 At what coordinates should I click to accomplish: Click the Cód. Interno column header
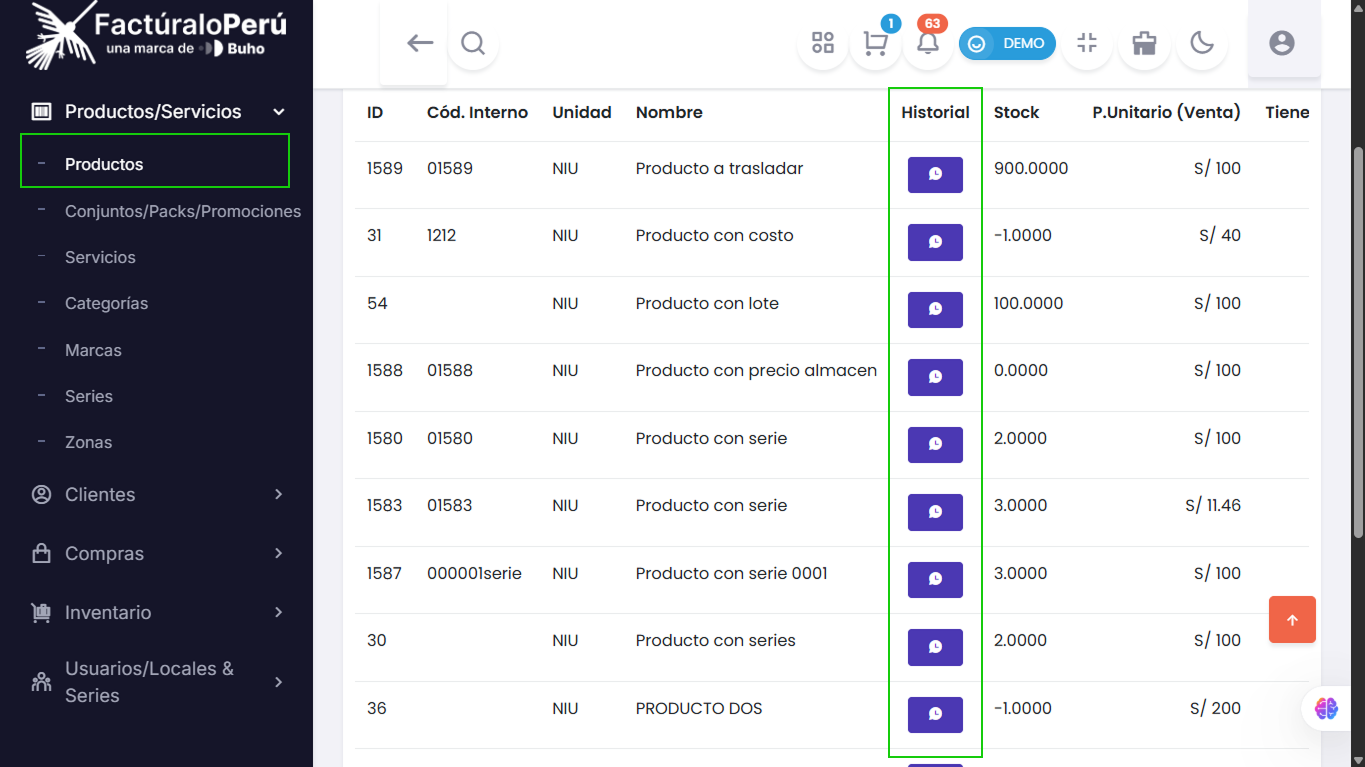click(477, 112)
